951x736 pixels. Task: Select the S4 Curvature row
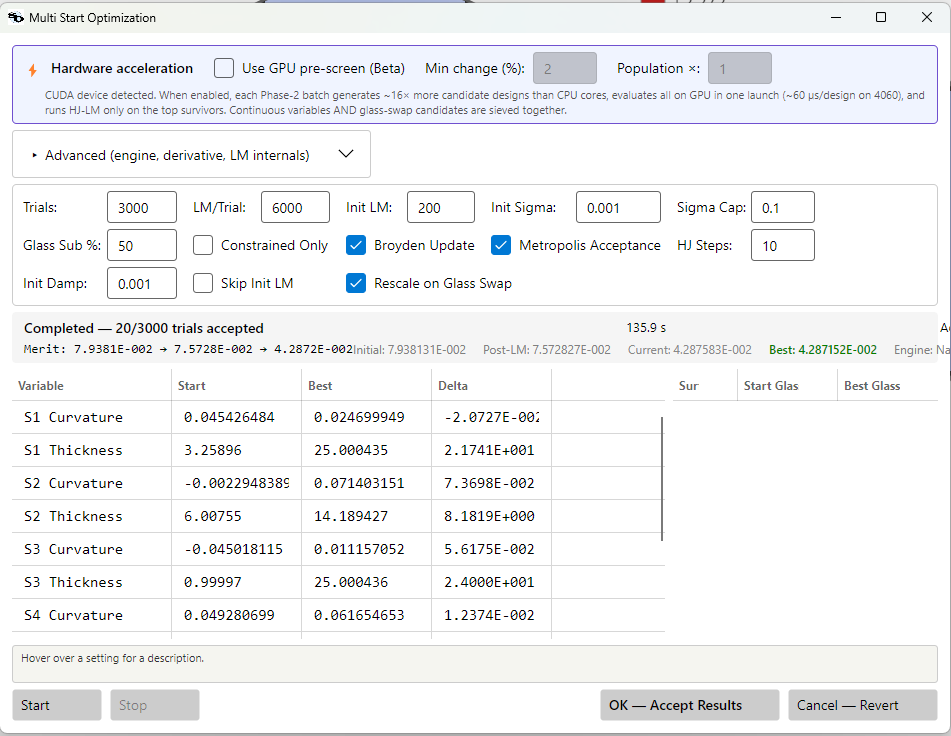coord(338,615)
